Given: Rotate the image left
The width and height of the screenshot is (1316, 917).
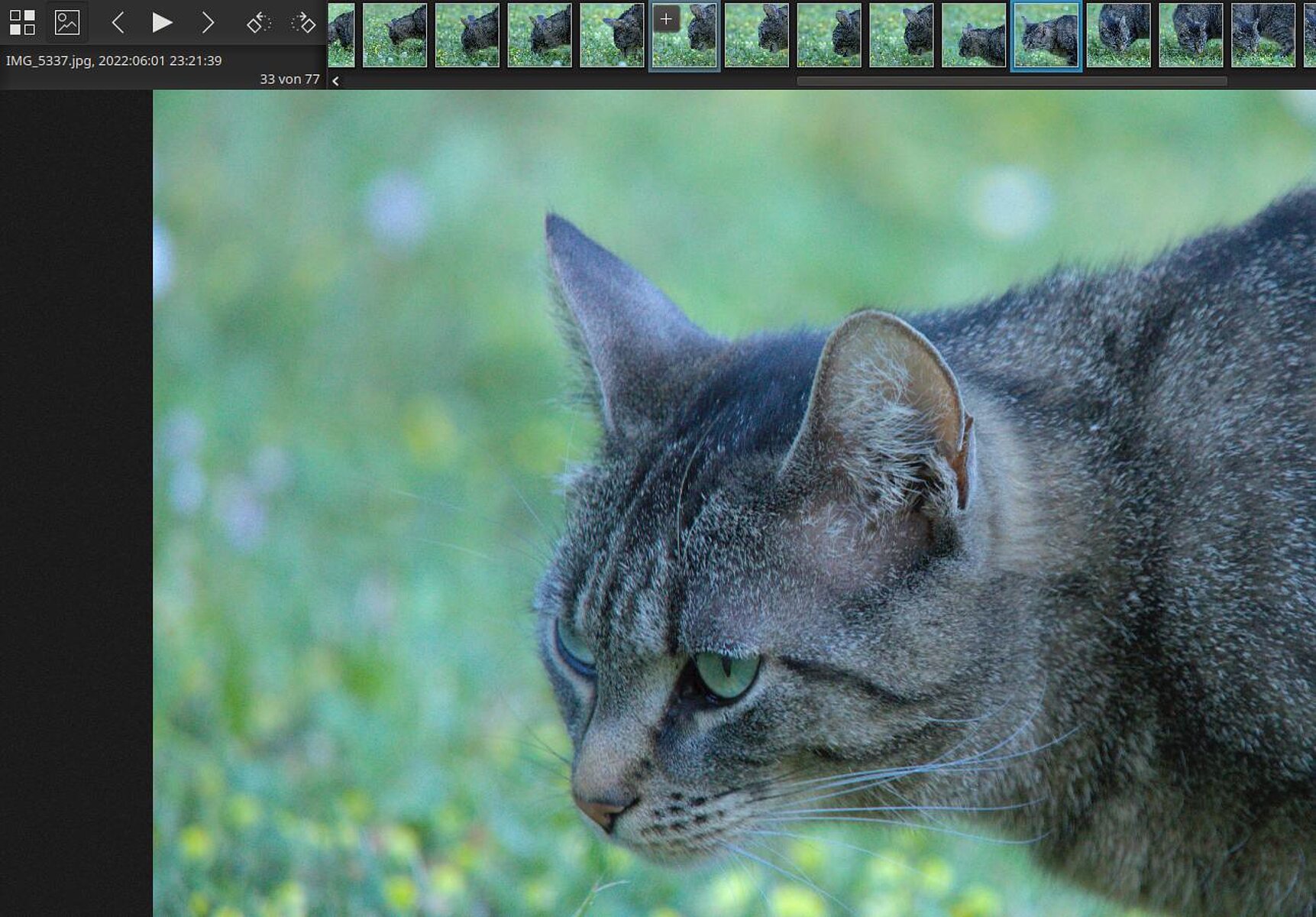Looking at the screenshot, I should [x=259, y=22].
